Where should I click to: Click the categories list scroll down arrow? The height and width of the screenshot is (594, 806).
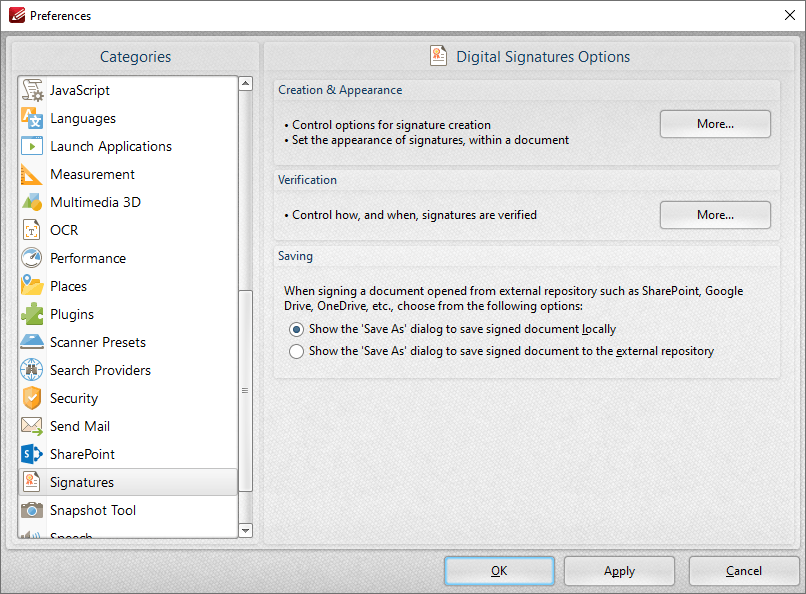(x=246, y=530)
